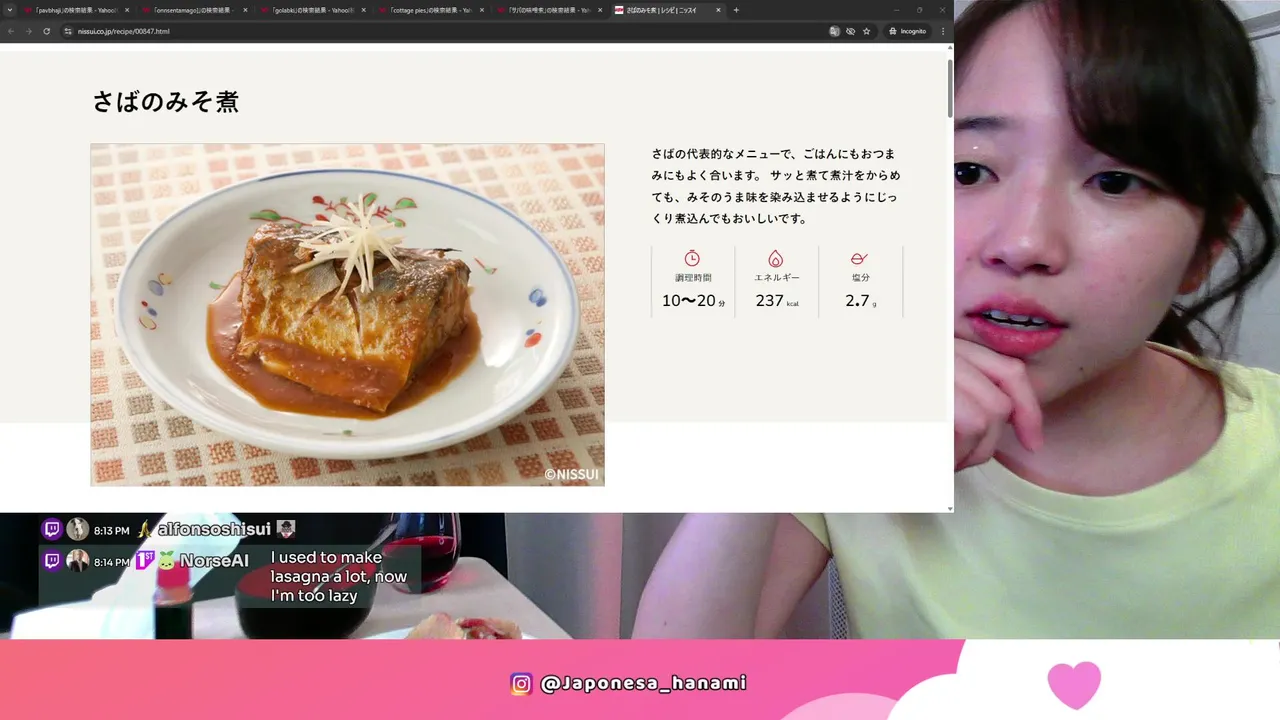Click the Twitch icon beside alfonsoshisui

53,529
